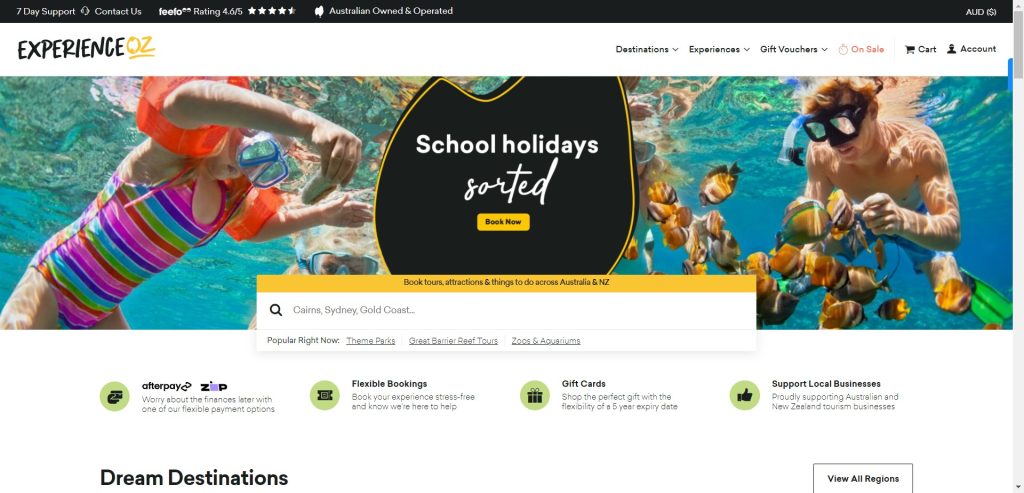Click the Support Local Businesses thumbs-up icon

(x=744, y=395)
